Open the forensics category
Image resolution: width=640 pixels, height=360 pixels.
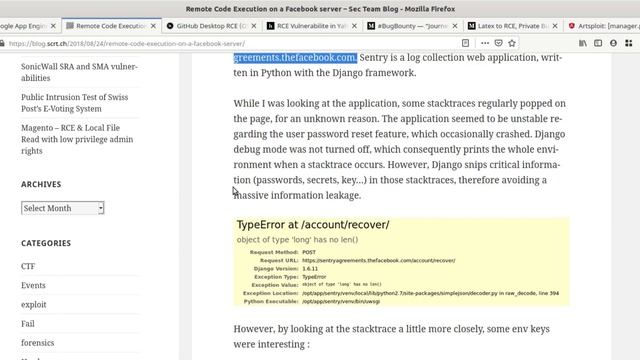tap(38, 343)
